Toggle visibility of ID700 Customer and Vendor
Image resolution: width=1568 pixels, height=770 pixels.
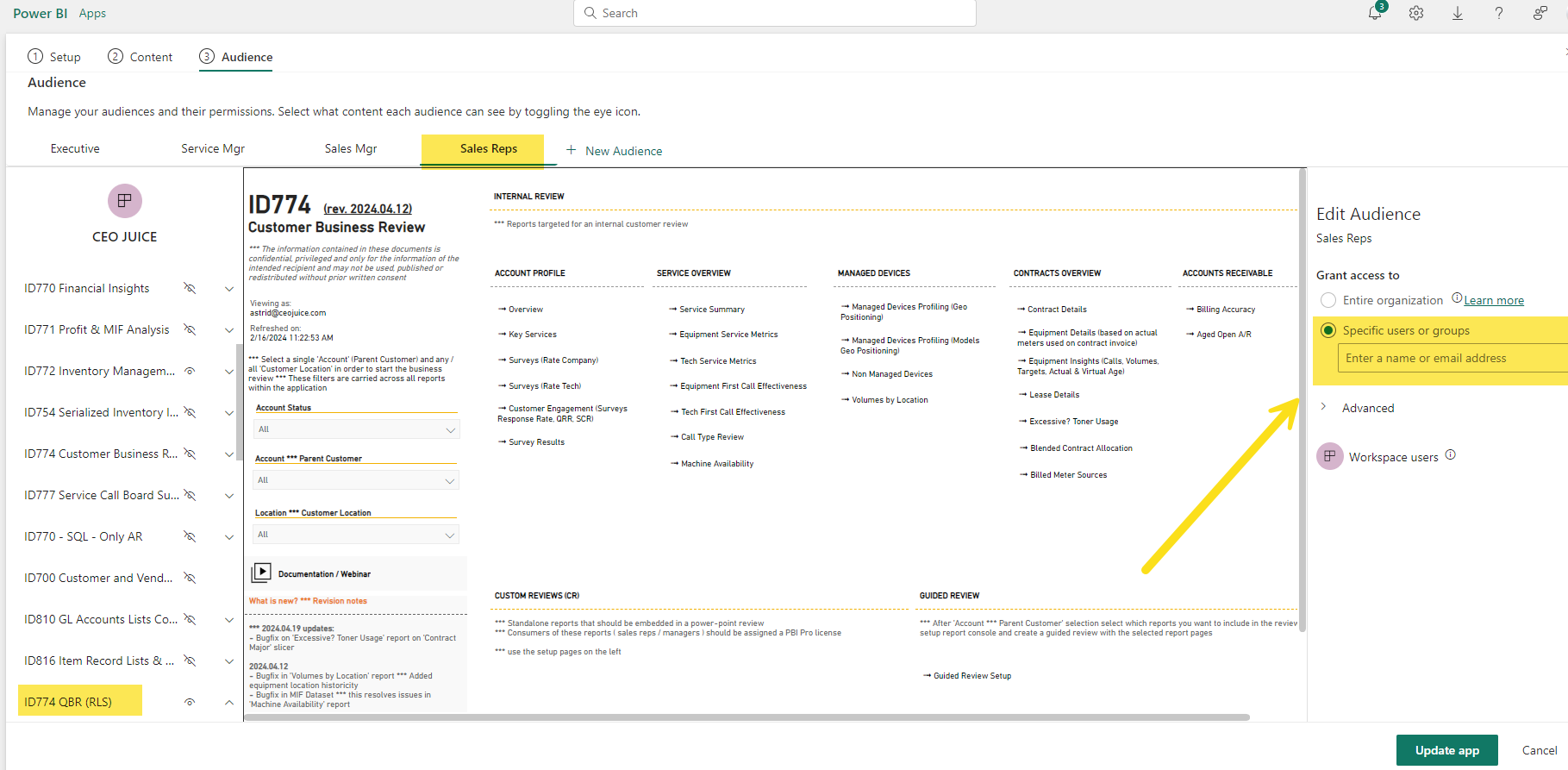click(190, 578)
